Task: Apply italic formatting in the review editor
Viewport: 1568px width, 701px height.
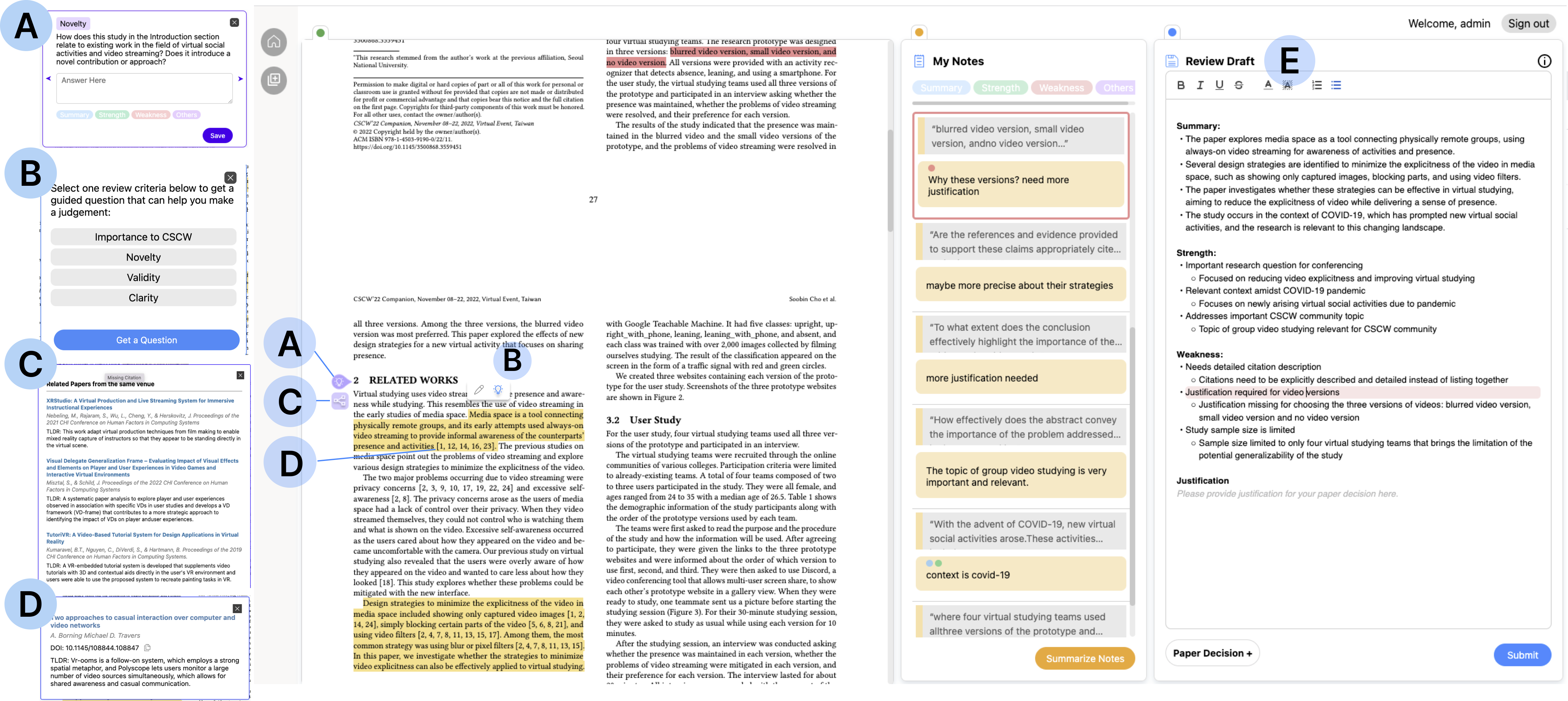Action: [1200, 85]
